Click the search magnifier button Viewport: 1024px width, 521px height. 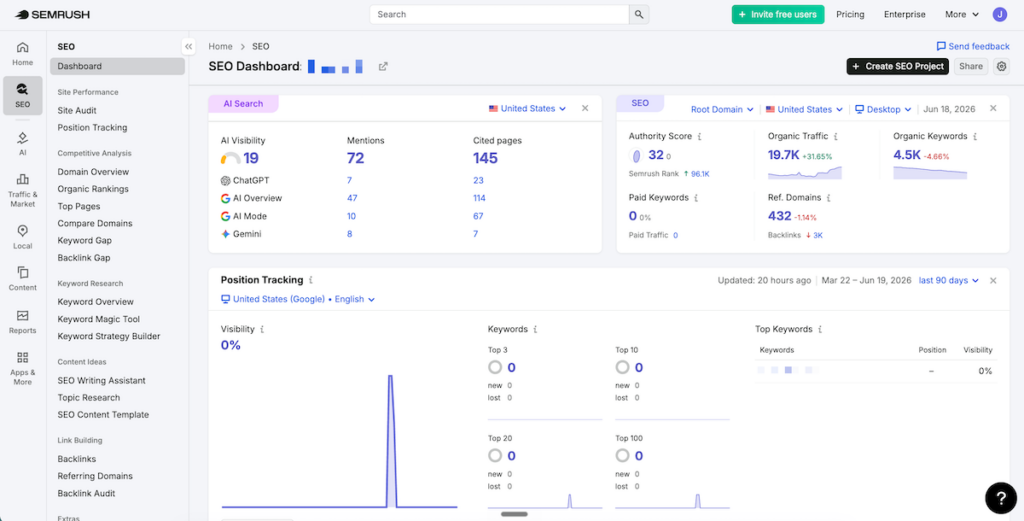coord(639,14)
